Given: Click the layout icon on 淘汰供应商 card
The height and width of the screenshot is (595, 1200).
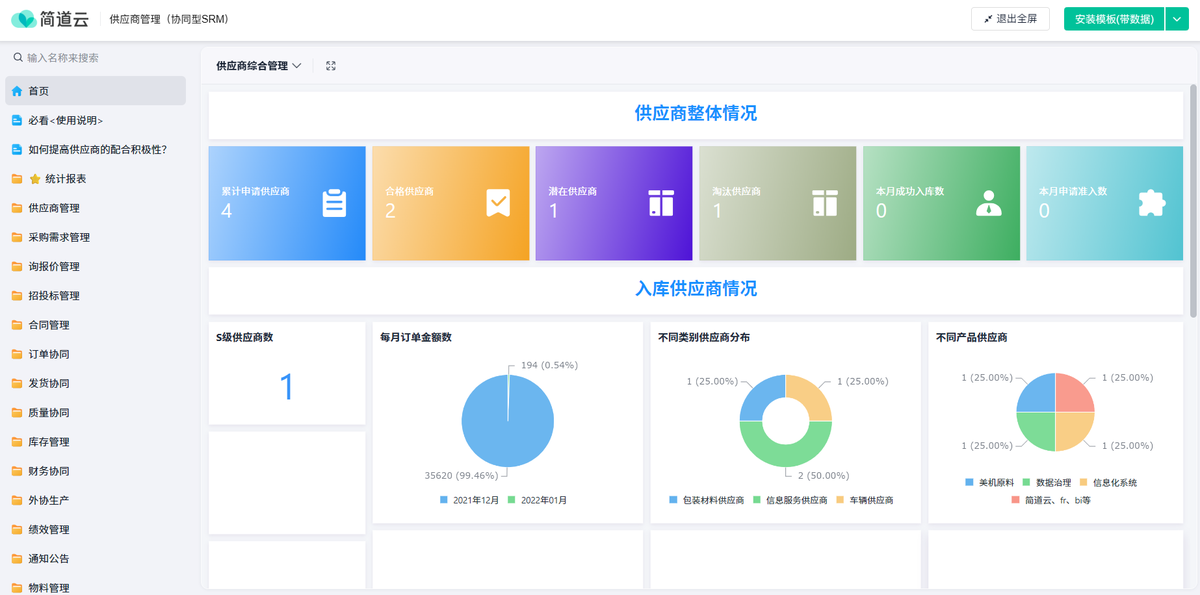Looking at the screenshot, I should click(824, 203).
